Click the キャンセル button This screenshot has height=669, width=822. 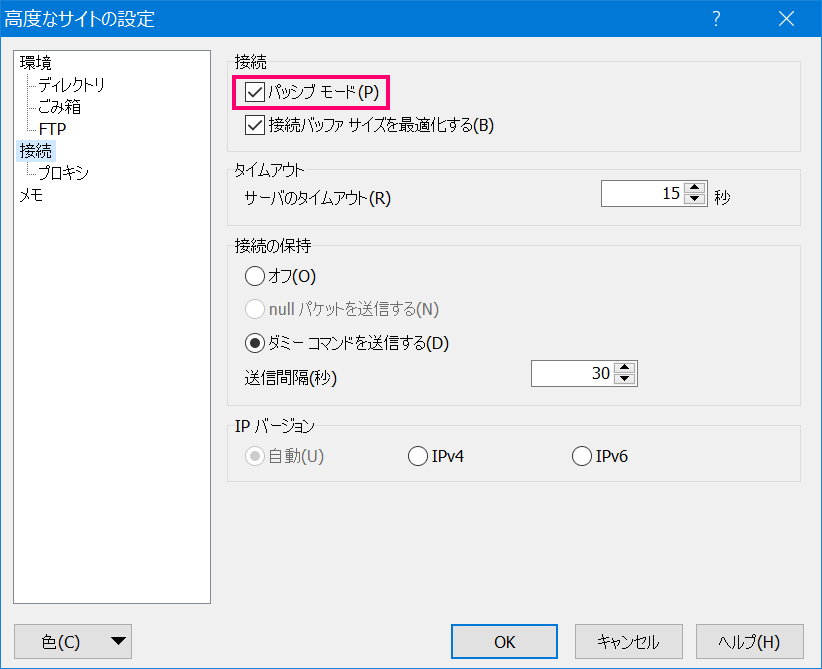coord(629,642)
